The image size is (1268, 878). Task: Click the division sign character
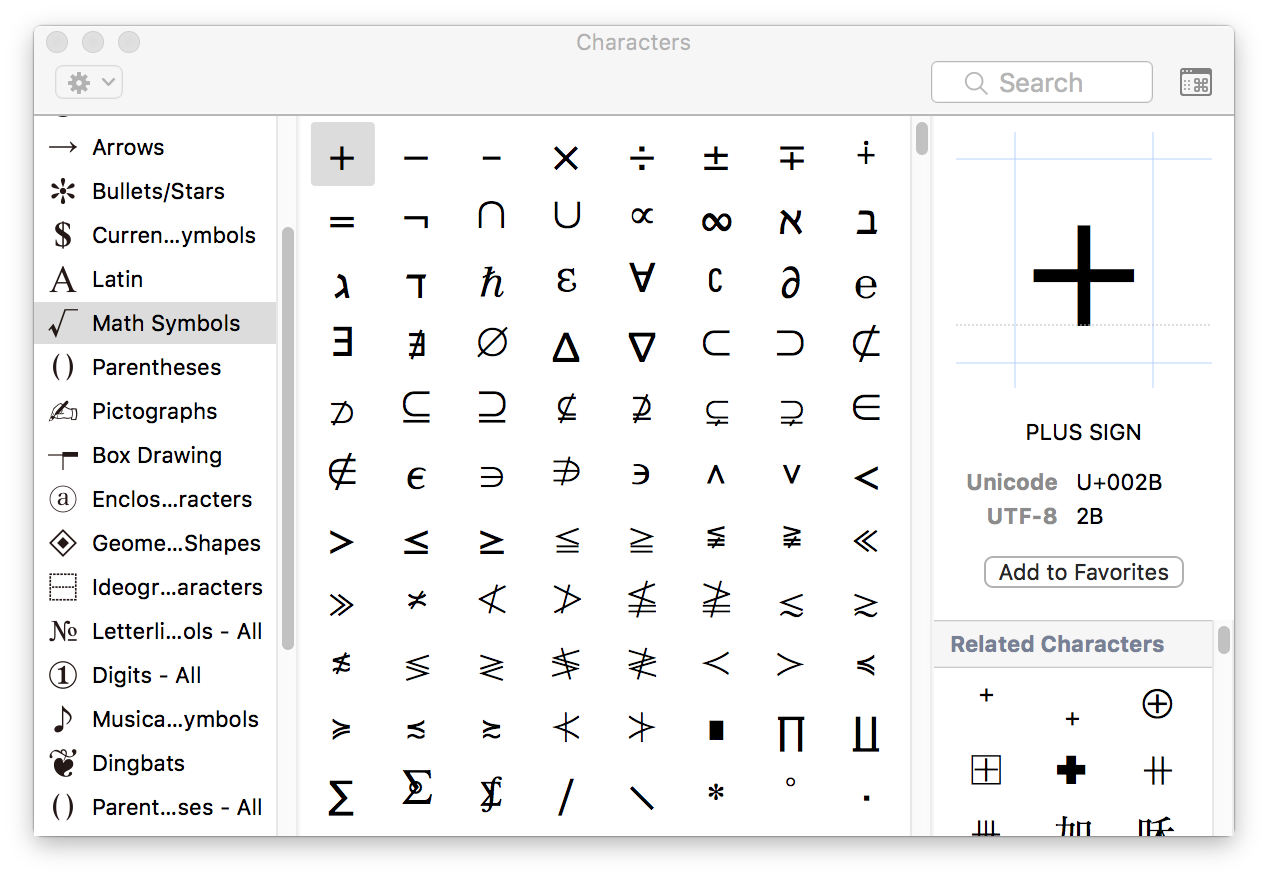point(641,157)
